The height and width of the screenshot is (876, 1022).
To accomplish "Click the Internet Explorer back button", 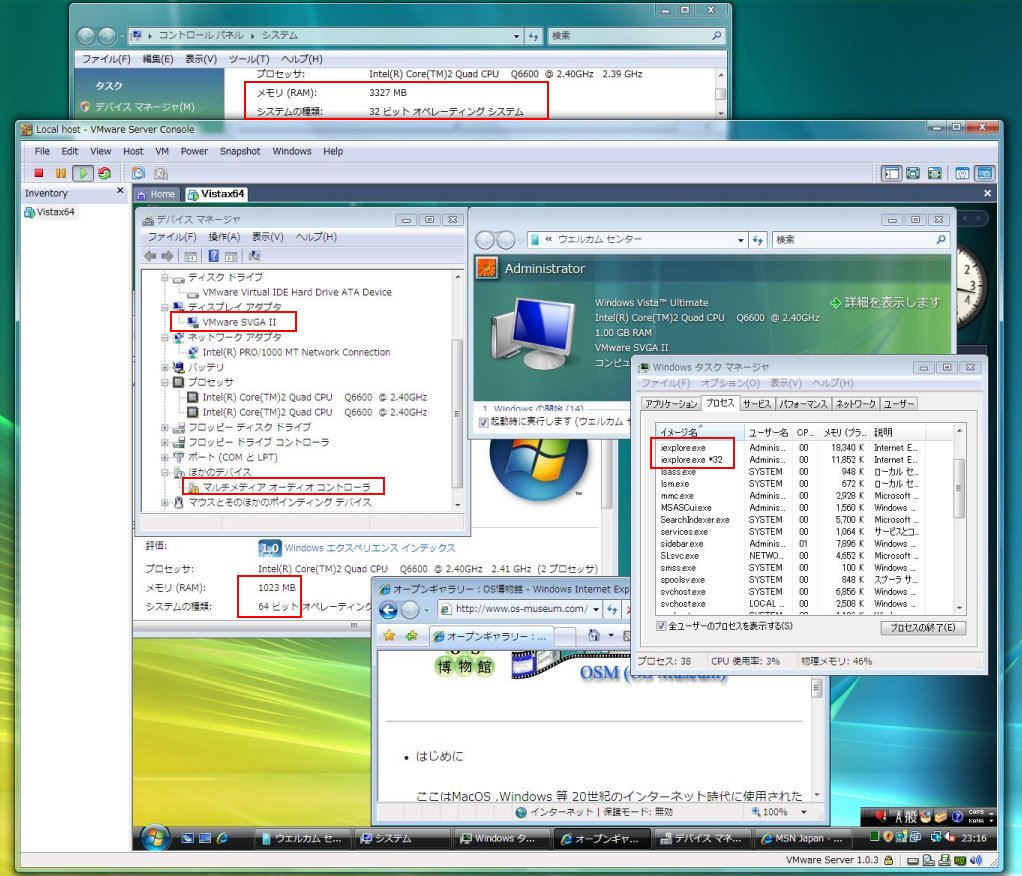I will [388, 610].
